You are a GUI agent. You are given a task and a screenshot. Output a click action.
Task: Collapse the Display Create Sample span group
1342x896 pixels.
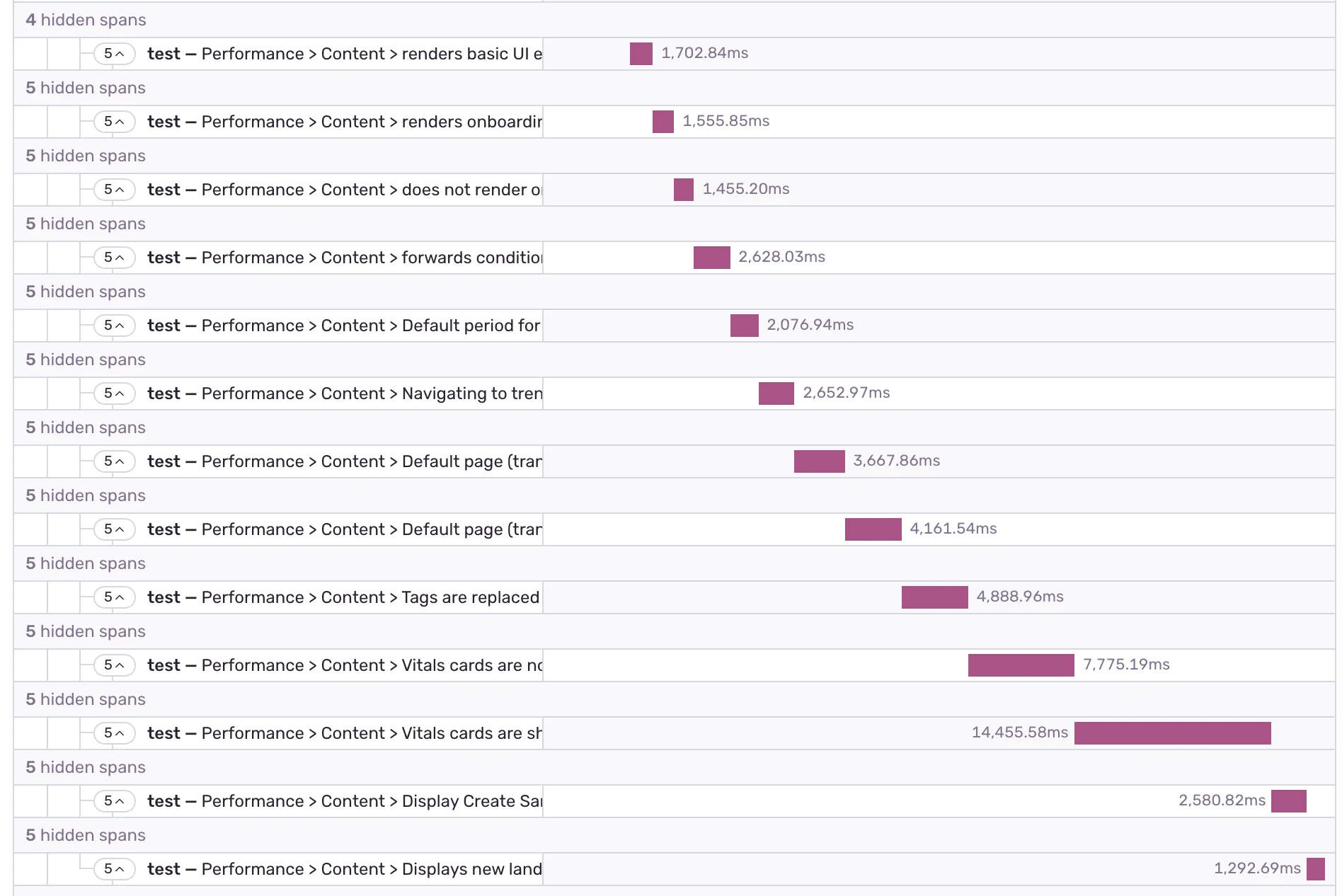(x=113, y=801)
